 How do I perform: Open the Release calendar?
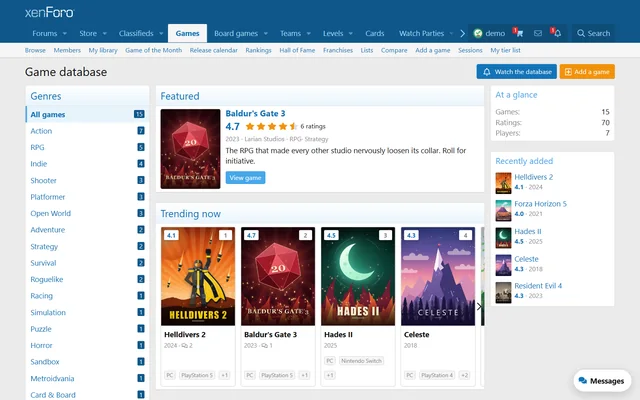pyautogui.click(x=213, y=50)
